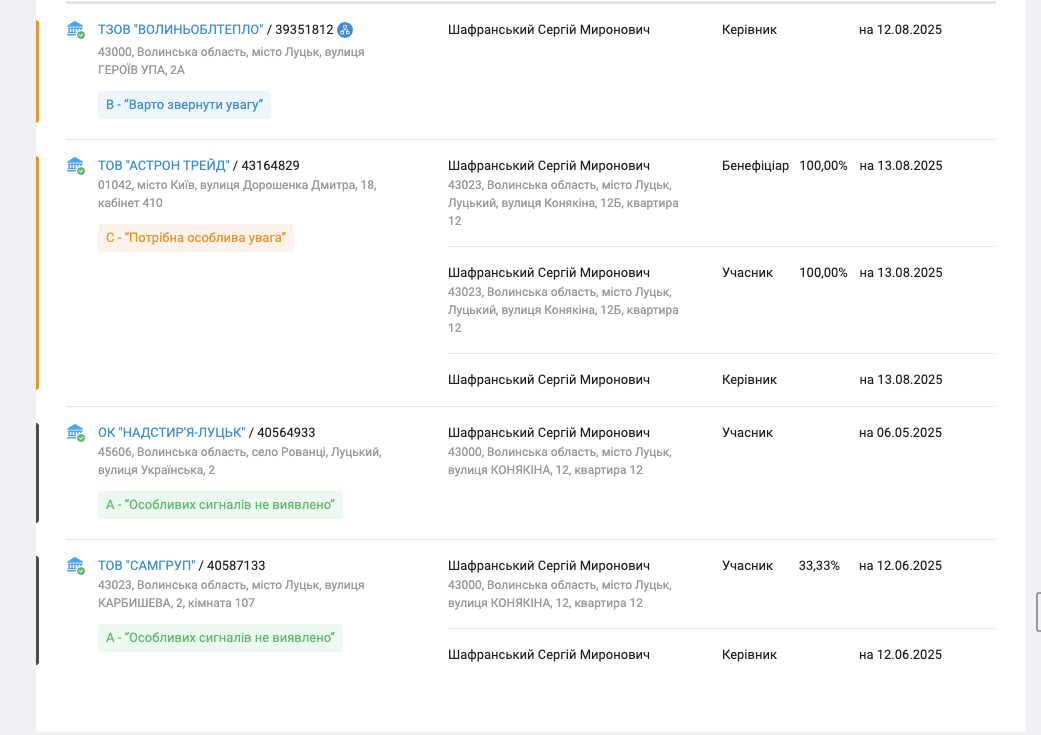
Task: Open the ТОВ "САМГРУП" company link
Action: tap(147, 566)
